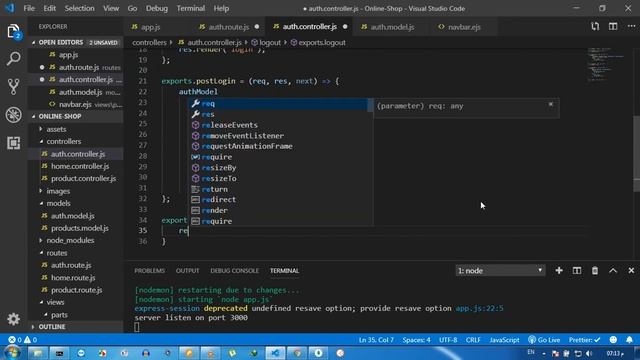Switch to the DEBUG CONSOLE tab
This screenshot has width=640, height=360.
pos(234,271)
